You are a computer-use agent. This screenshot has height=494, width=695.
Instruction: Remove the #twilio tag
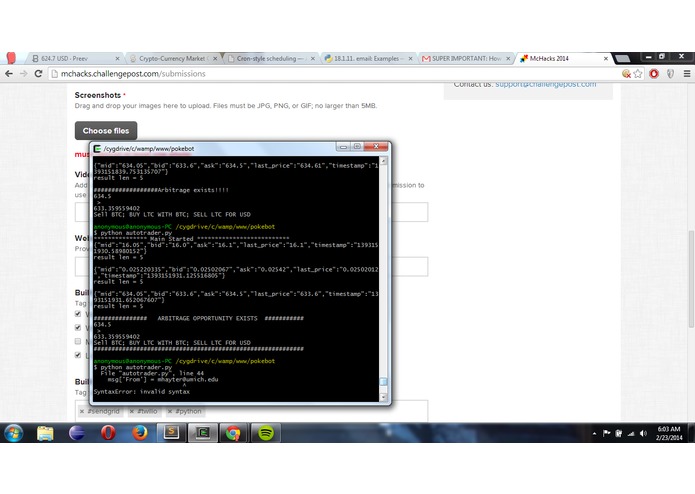coord(132,411)
